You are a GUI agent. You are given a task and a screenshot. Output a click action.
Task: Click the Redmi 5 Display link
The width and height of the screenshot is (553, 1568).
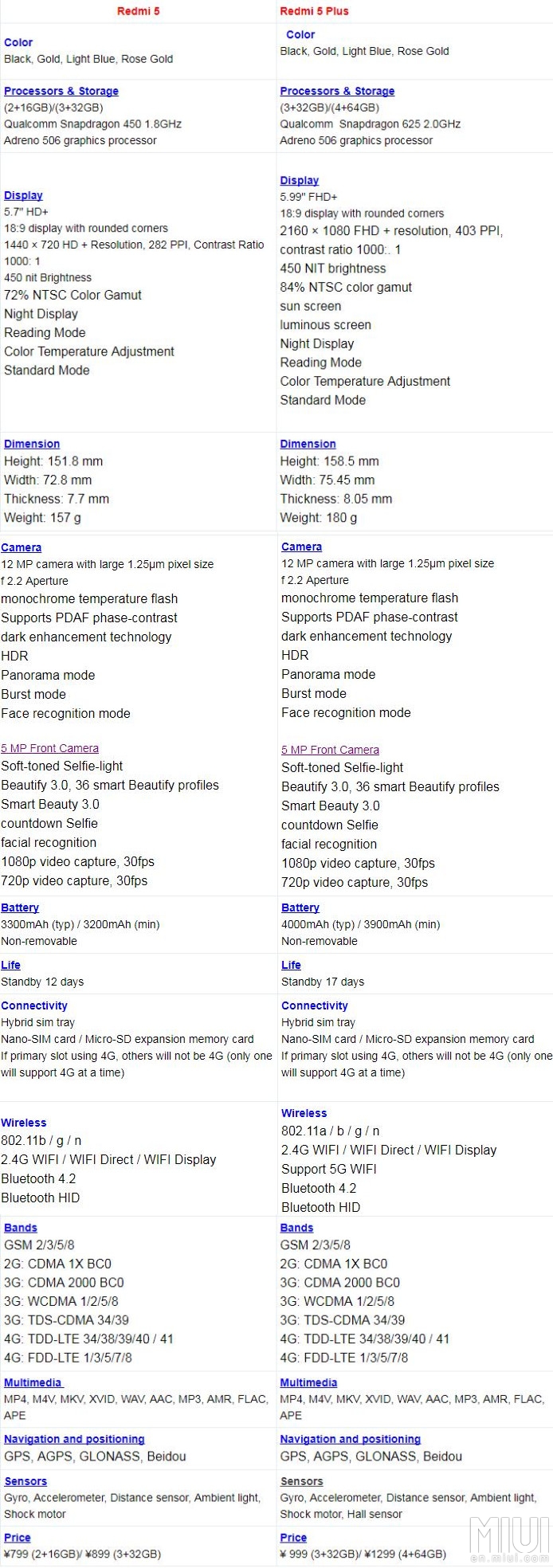[23, 195]
